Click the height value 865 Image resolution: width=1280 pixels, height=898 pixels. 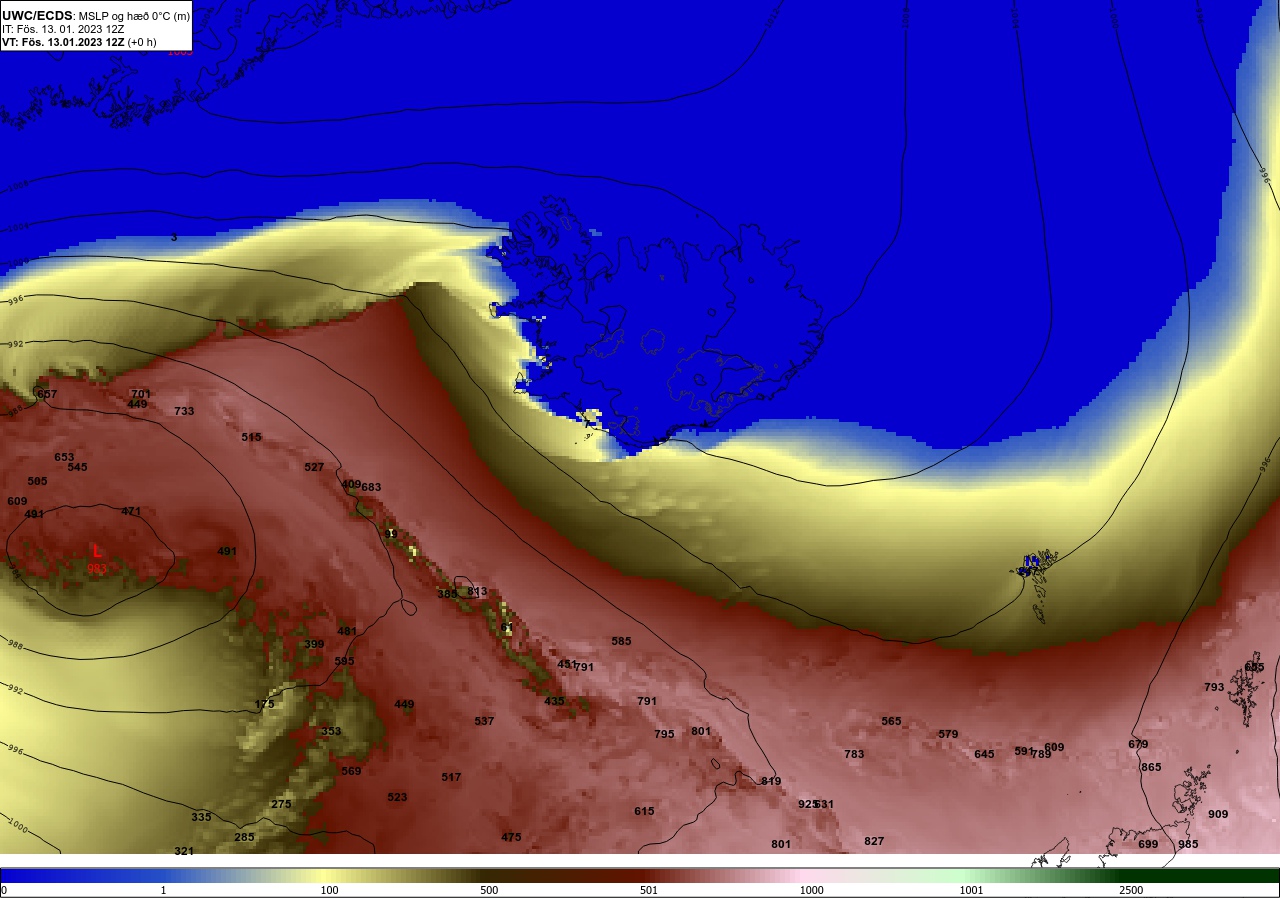point(1151,767)
